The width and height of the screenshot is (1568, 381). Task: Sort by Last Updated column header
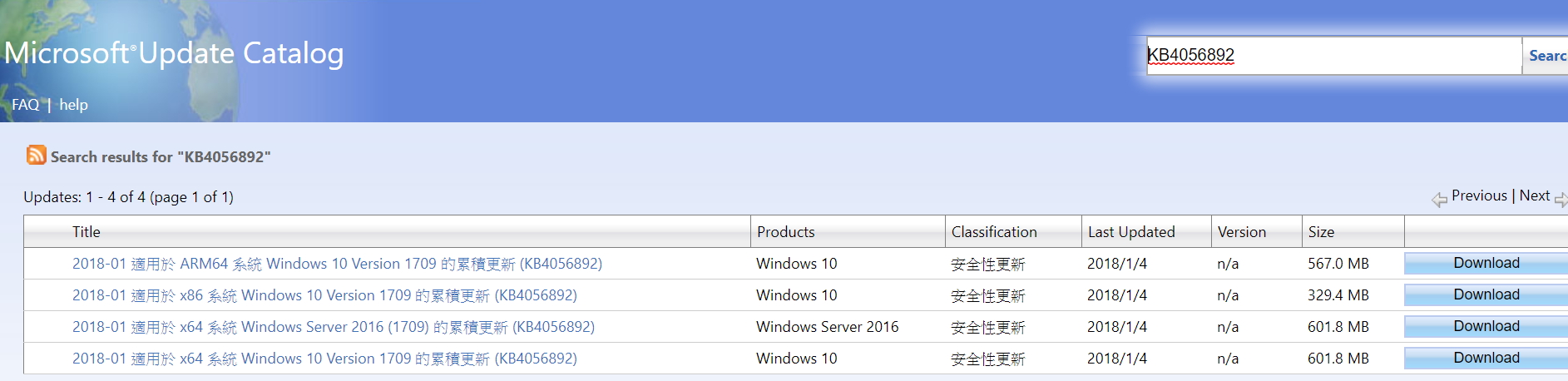point(1130,232)
